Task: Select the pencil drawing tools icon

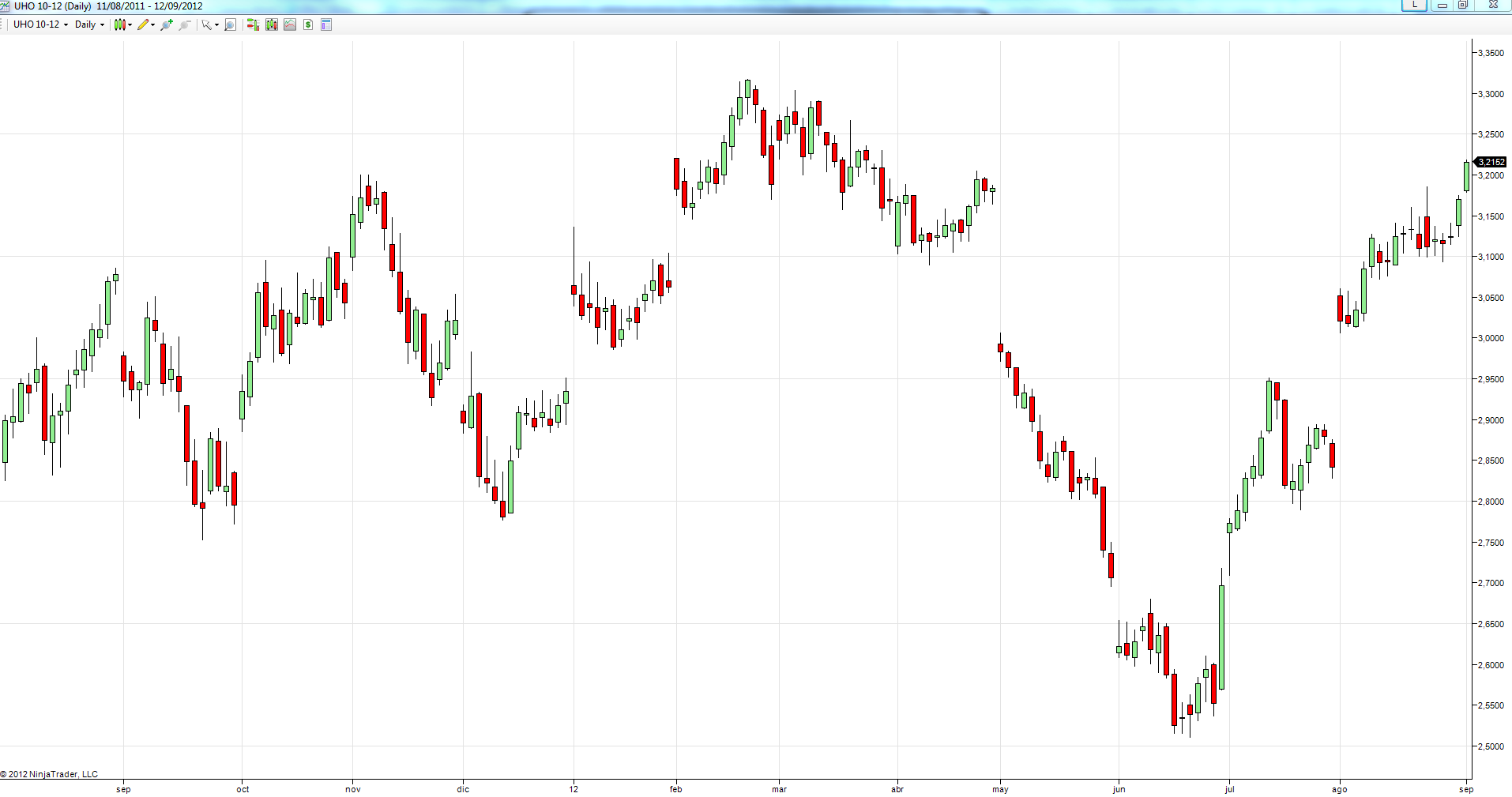Action: pos(143,24)
